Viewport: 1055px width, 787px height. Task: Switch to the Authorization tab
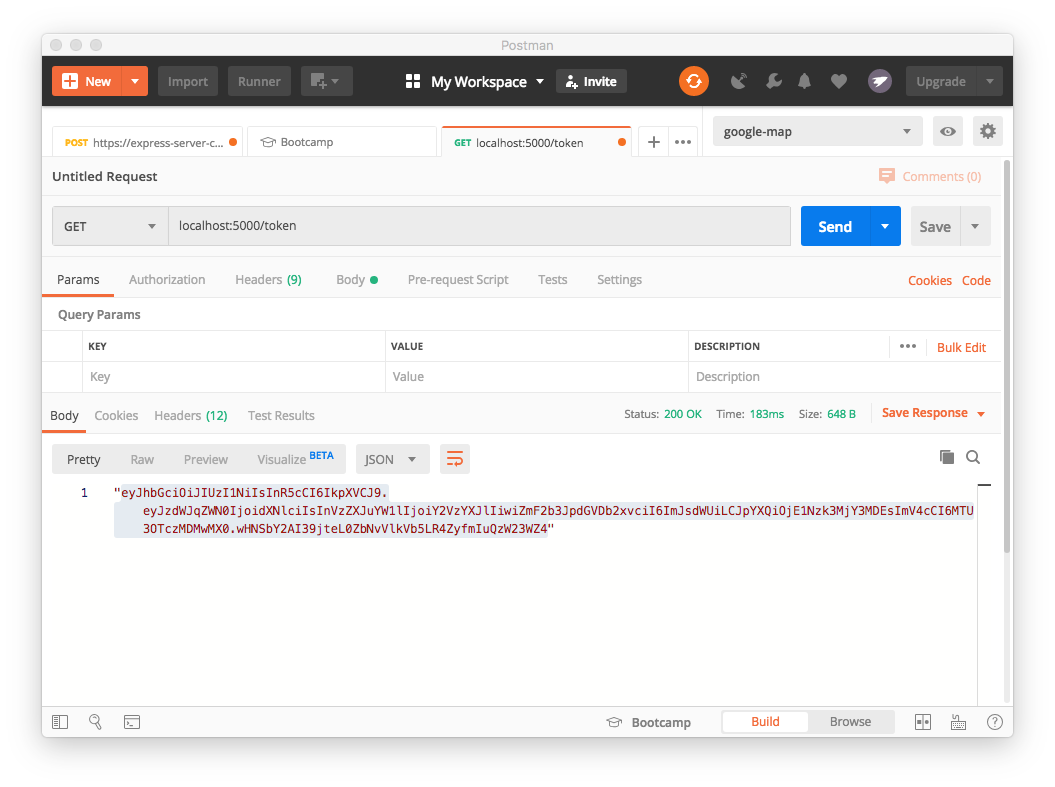pos(167,279)
